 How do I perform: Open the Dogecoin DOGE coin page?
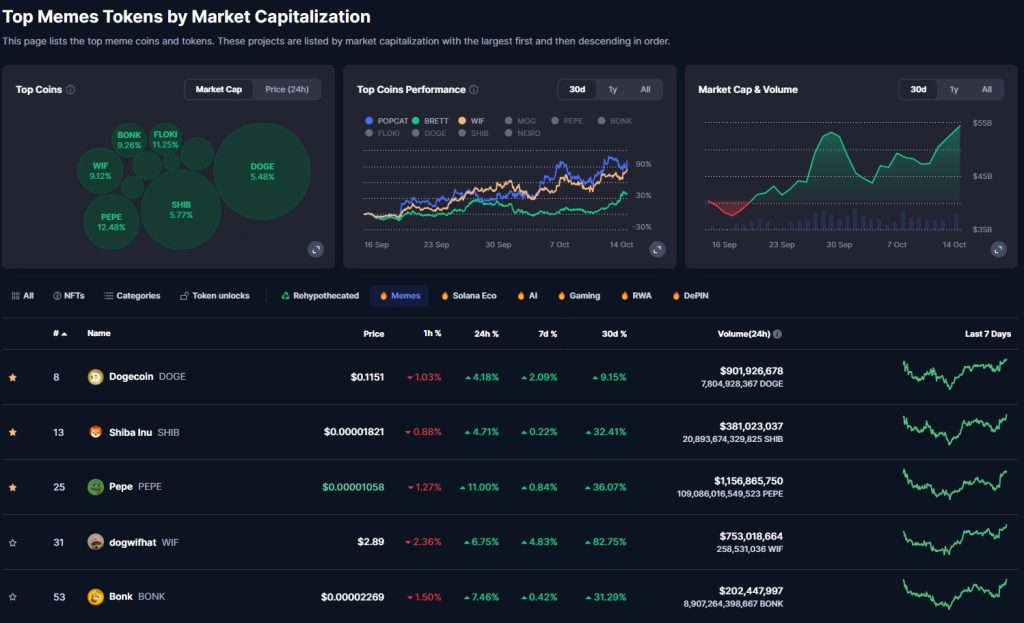147,377
